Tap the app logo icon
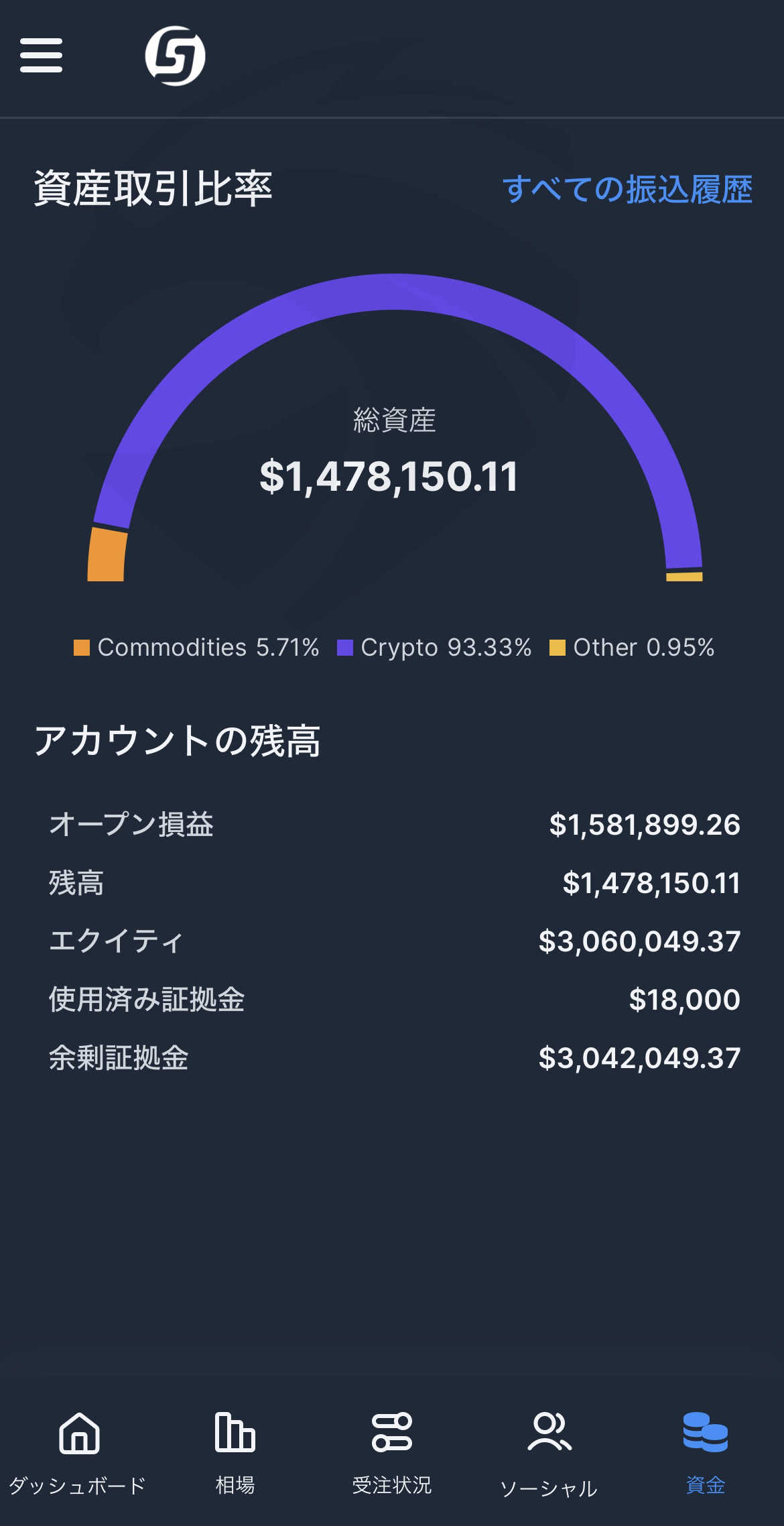Viewport: 784px width, 1526px height. click(175, 56)
